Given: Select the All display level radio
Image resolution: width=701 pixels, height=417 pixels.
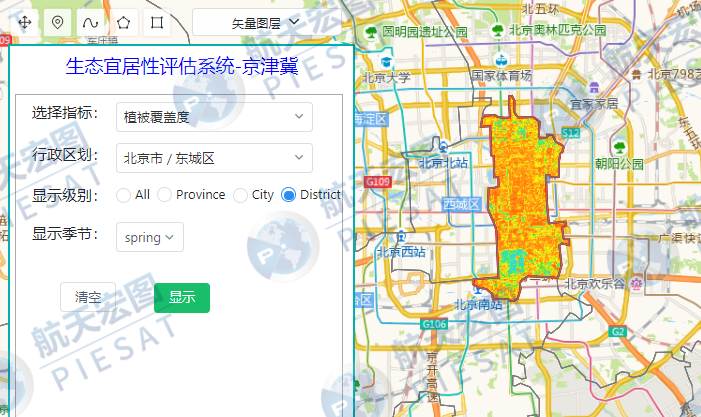Looking at the screenshot, I should [x=123, y=195].
